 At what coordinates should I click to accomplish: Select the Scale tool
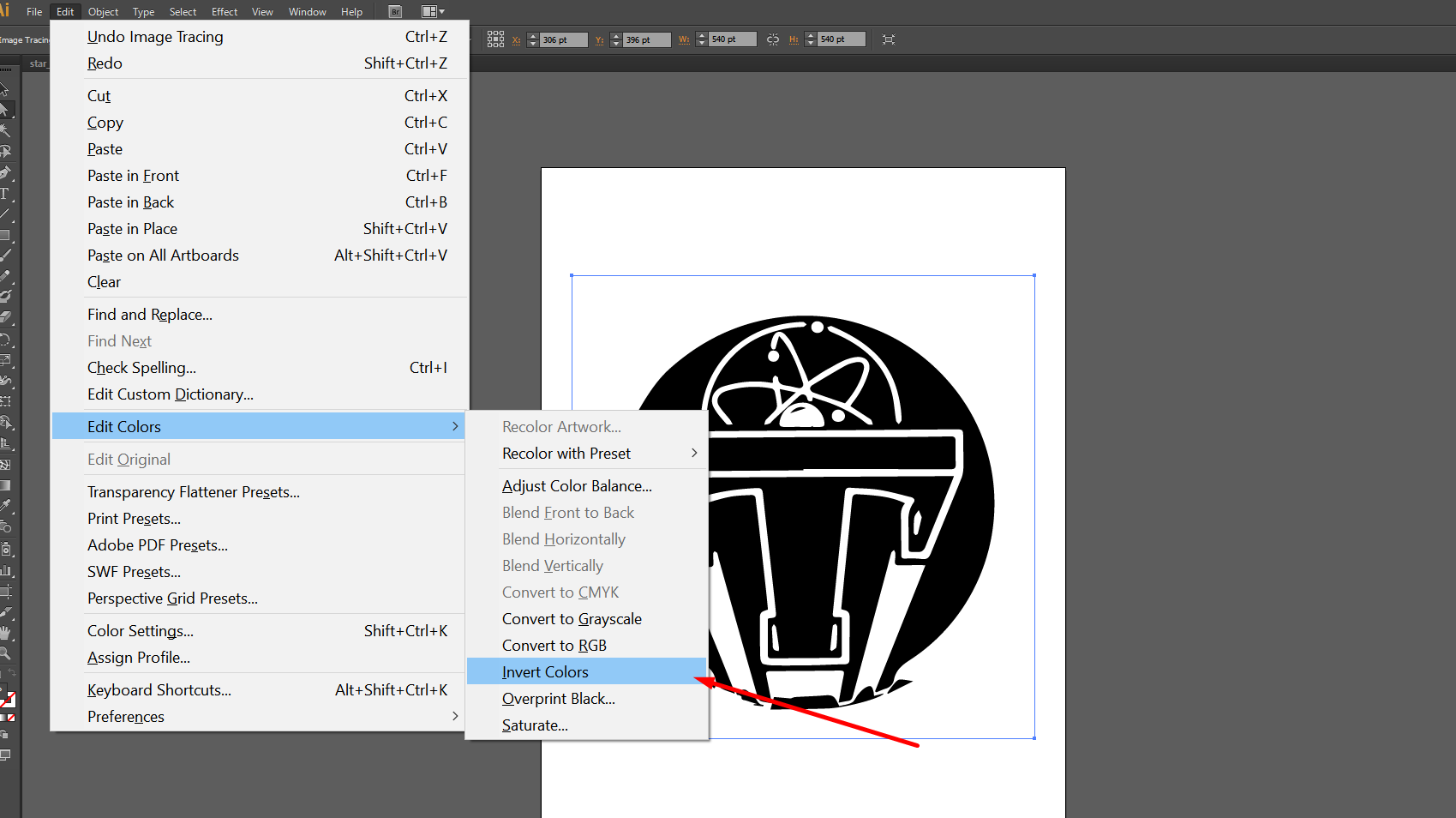5,360
